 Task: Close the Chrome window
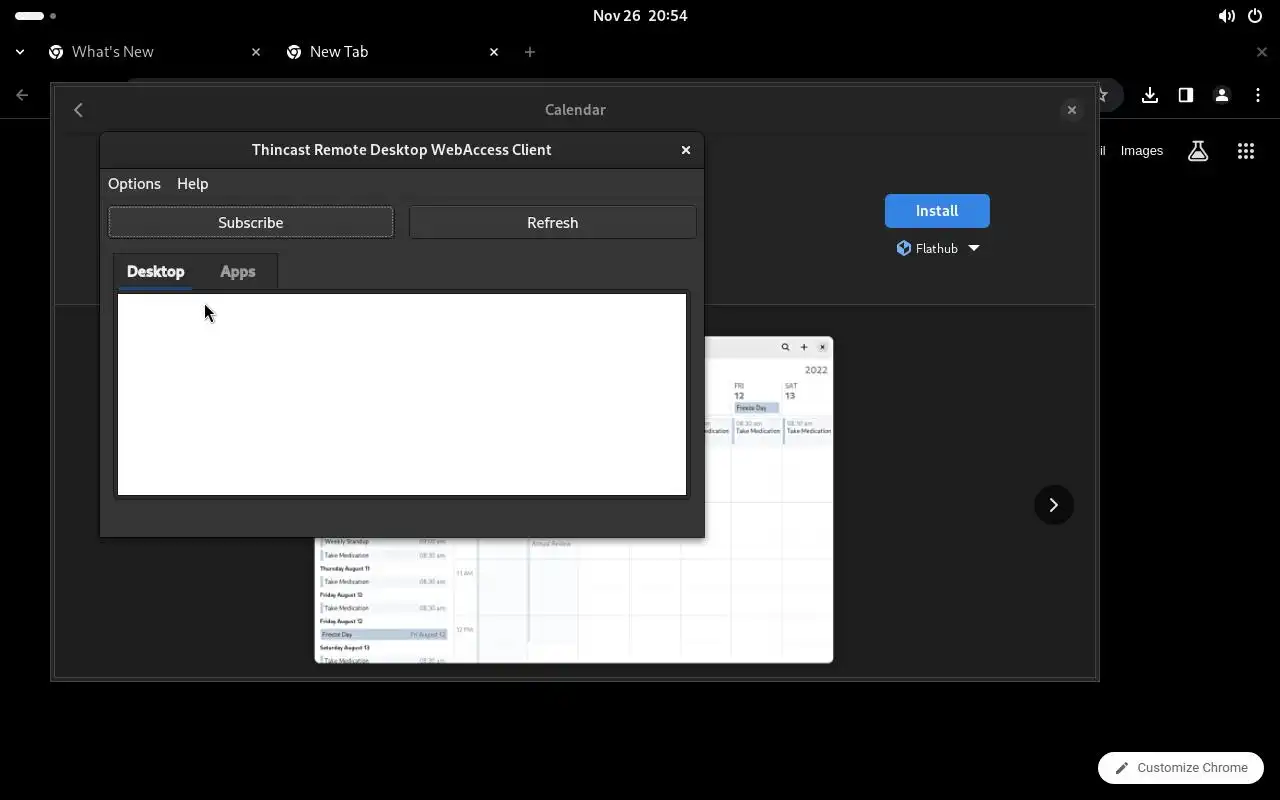pos(1262,52)
